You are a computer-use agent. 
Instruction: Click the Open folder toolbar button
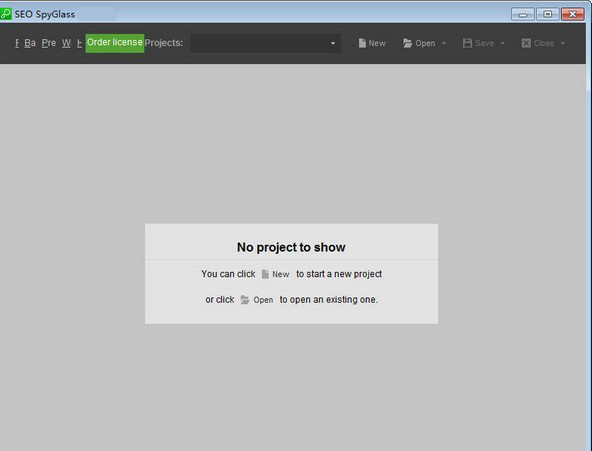click(419, 43)
